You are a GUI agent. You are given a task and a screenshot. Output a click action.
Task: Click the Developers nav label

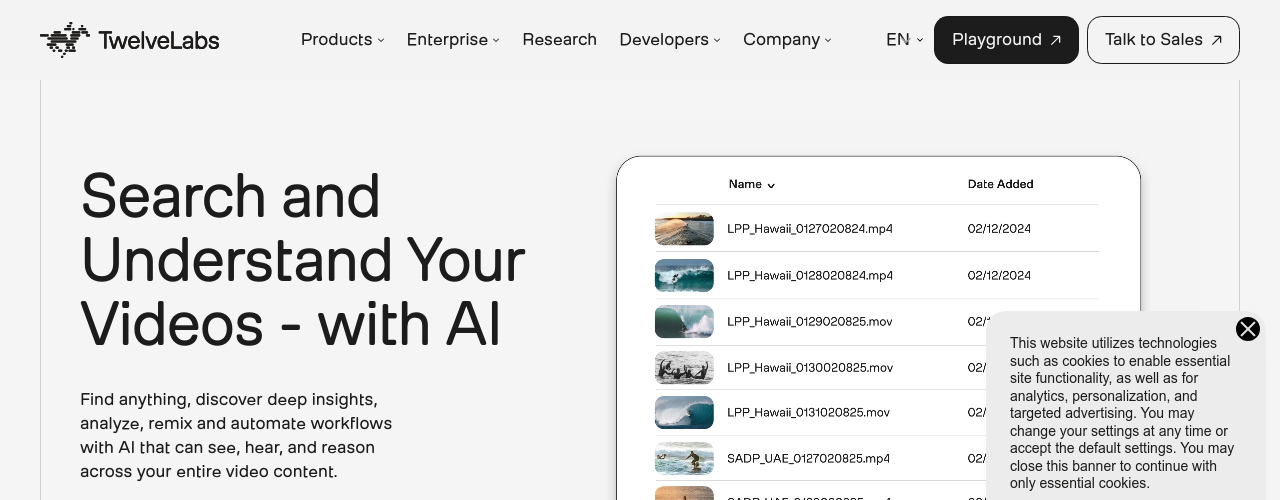(x=664, y=40)
